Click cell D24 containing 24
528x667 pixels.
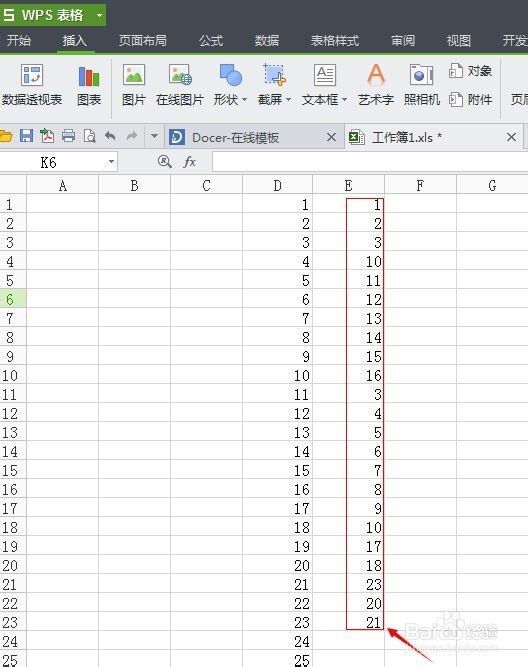tap(277, 641)
